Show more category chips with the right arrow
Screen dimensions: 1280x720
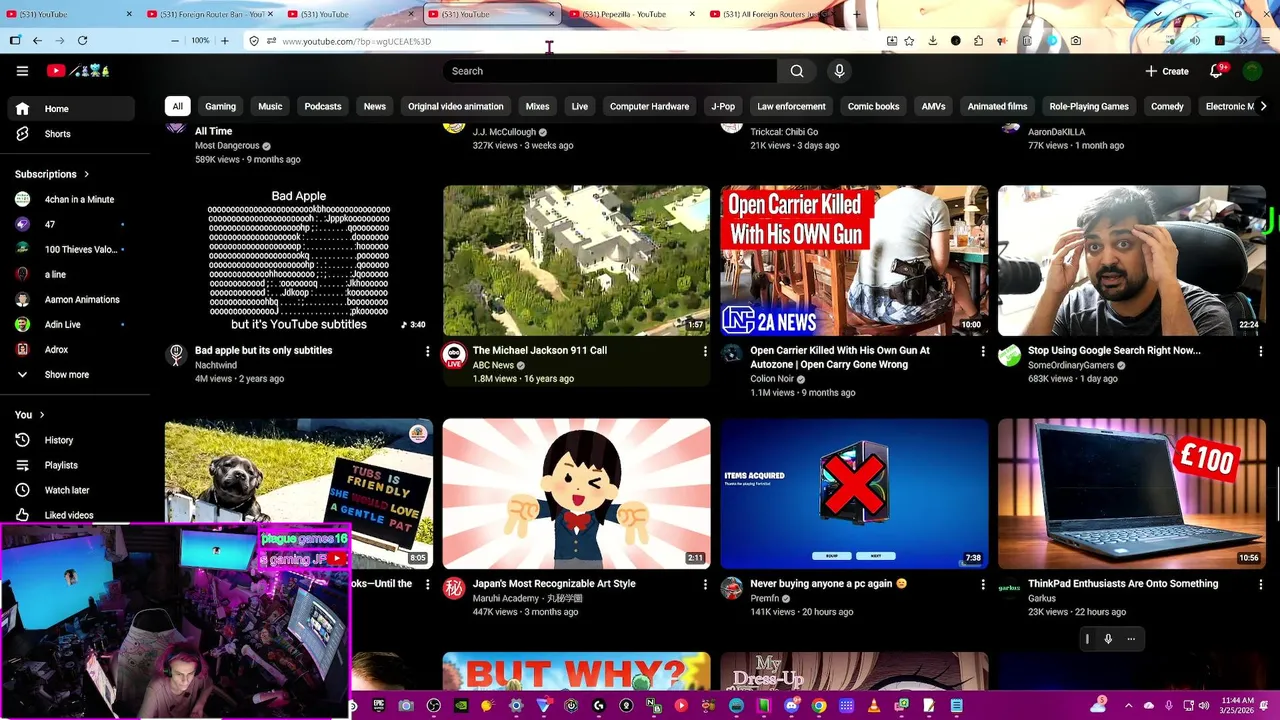click(x=1263, y=106)
